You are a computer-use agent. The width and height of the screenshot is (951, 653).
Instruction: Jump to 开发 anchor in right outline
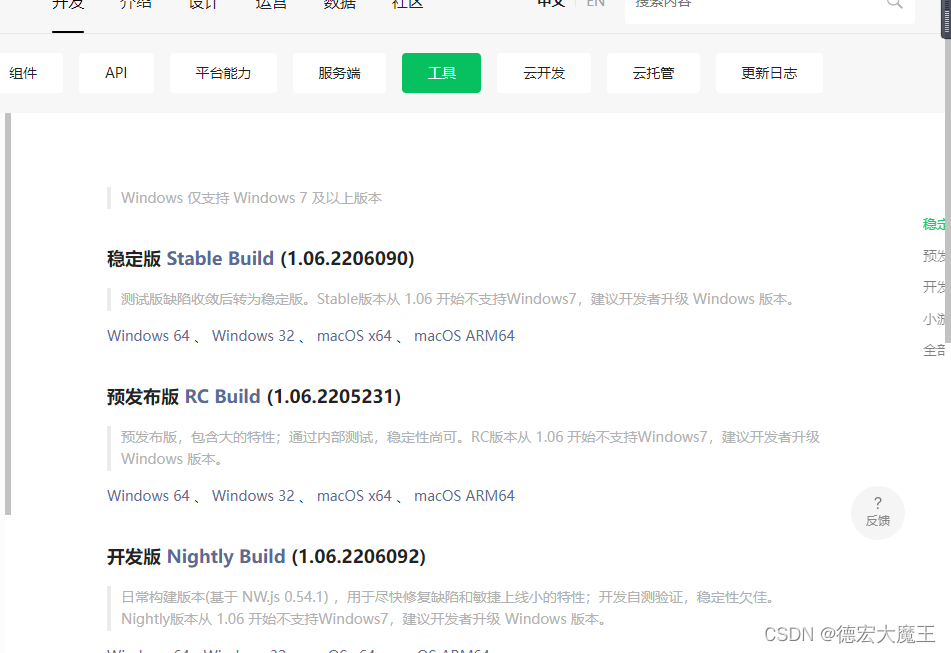click(x=936, y=287)
